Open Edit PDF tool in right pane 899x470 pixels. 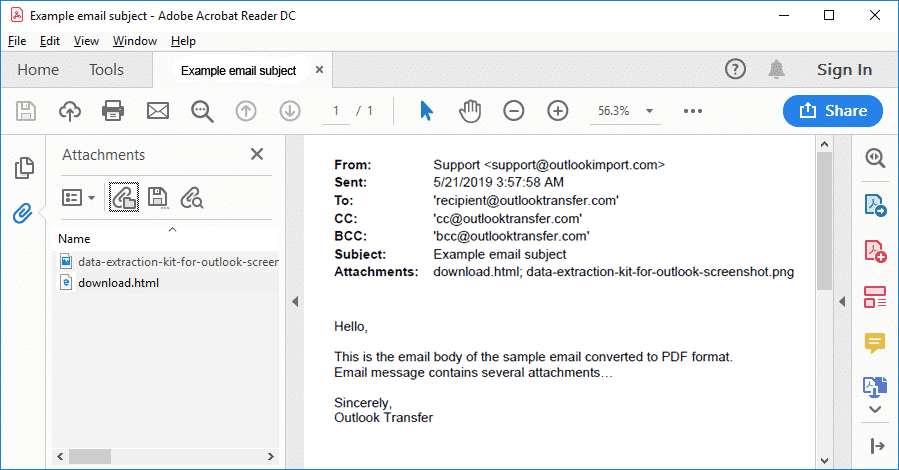coord(875,297)
